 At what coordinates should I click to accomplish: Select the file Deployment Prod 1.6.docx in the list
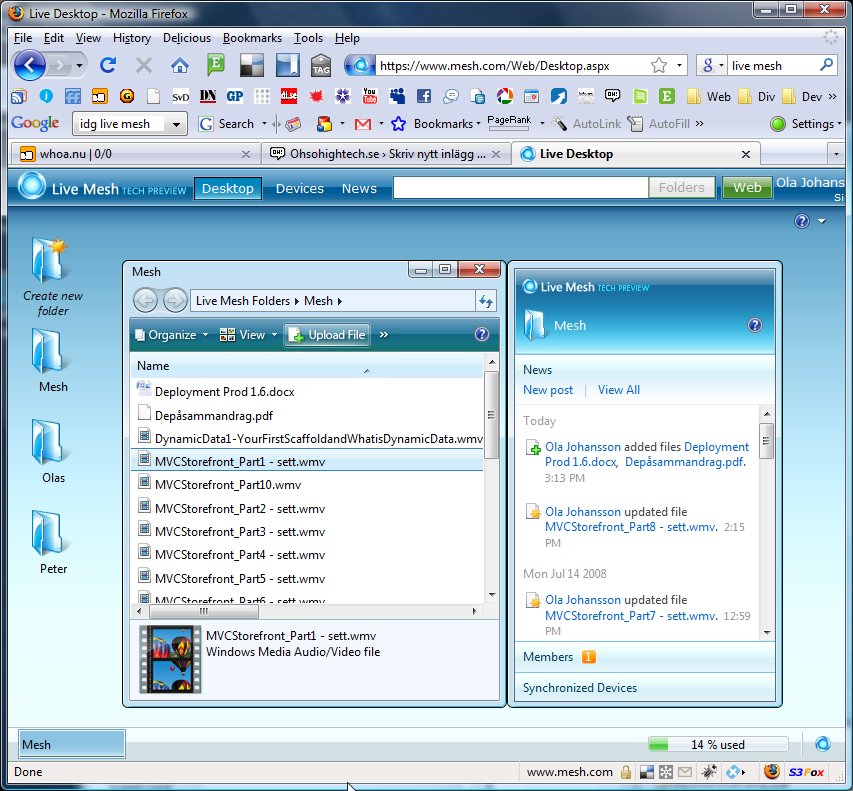tap(224, 392)
